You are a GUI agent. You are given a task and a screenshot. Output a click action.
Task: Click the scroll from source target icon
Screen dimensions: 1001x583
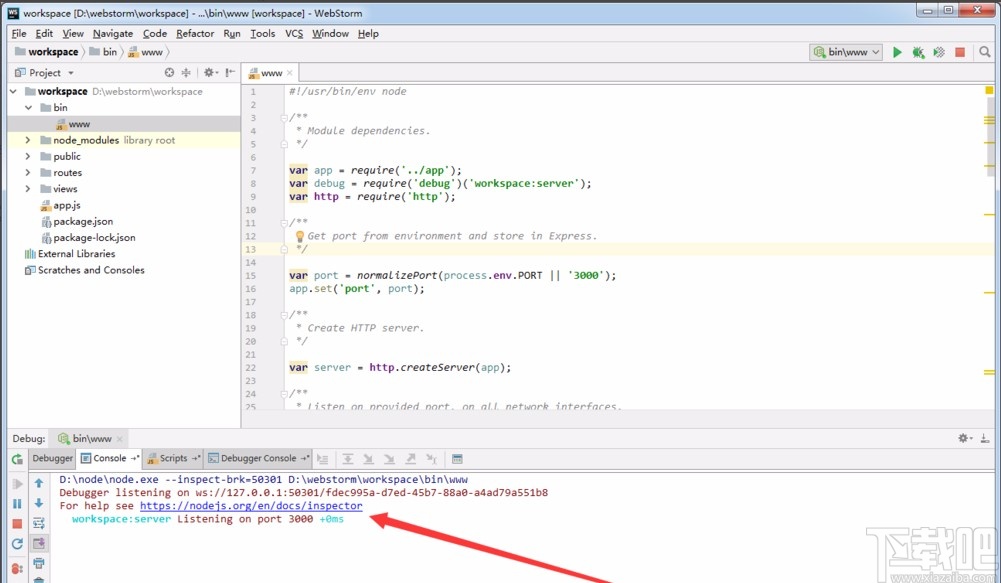(x=169, y=73)
